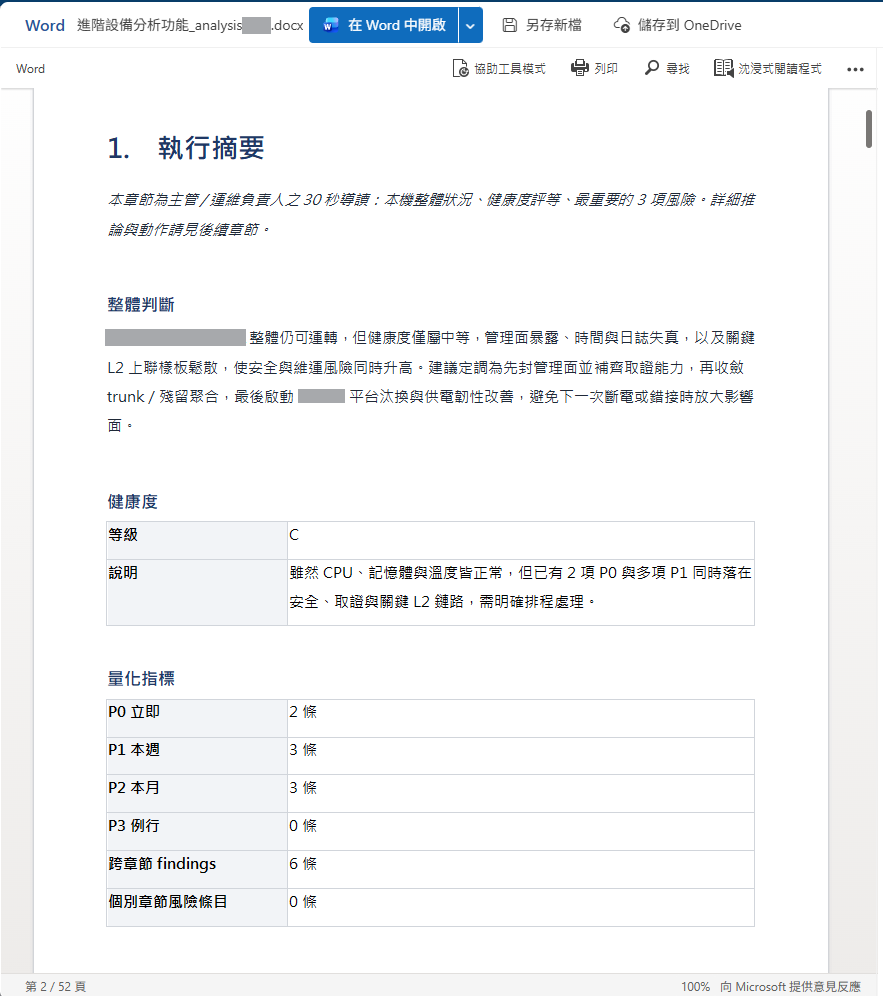
Task: Click the 個別章節風險條目 row label
Action: pyautogui.click(x=168, y=901)
